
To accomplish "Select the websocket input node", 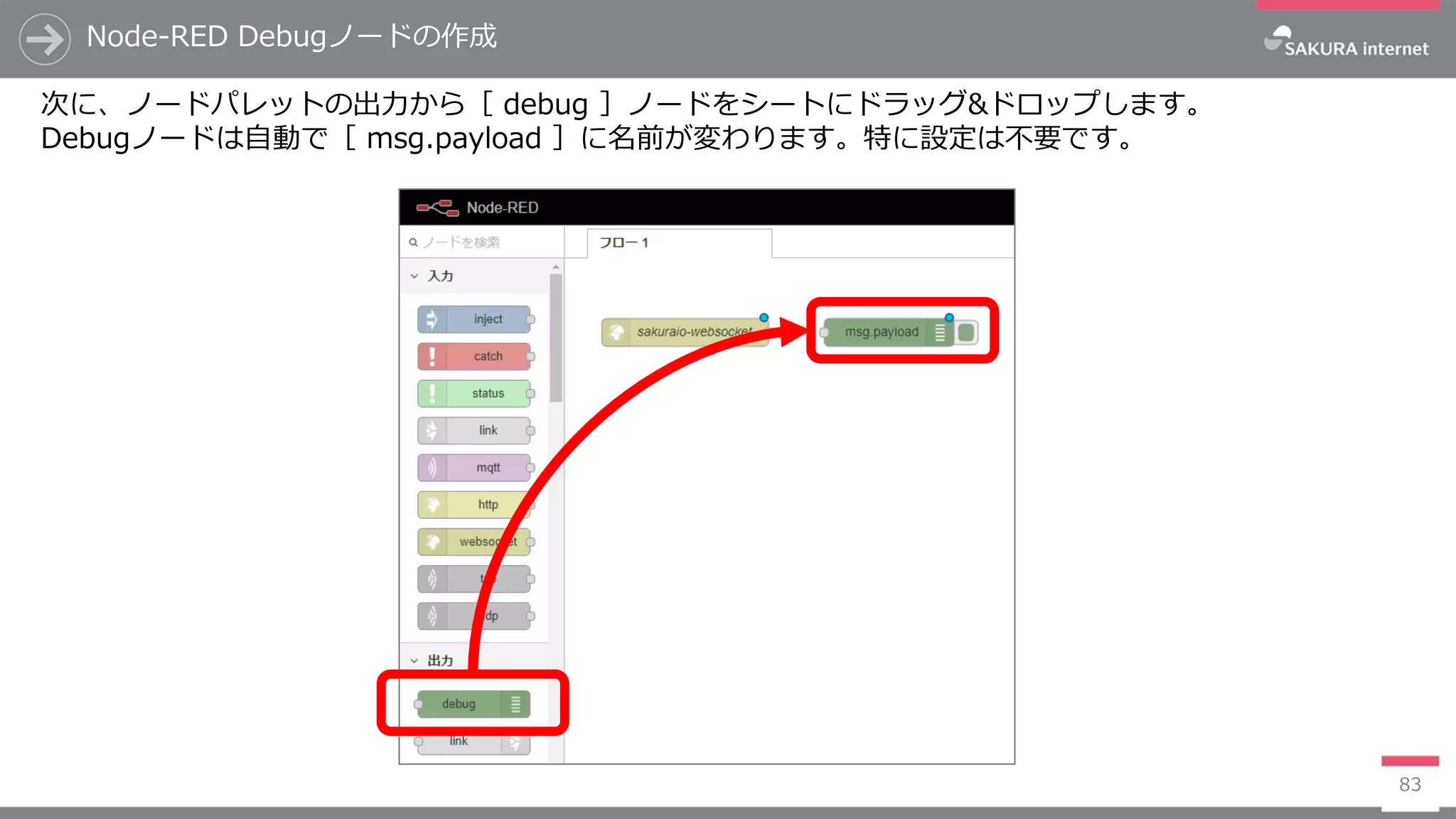I will (x=474, y=542).
